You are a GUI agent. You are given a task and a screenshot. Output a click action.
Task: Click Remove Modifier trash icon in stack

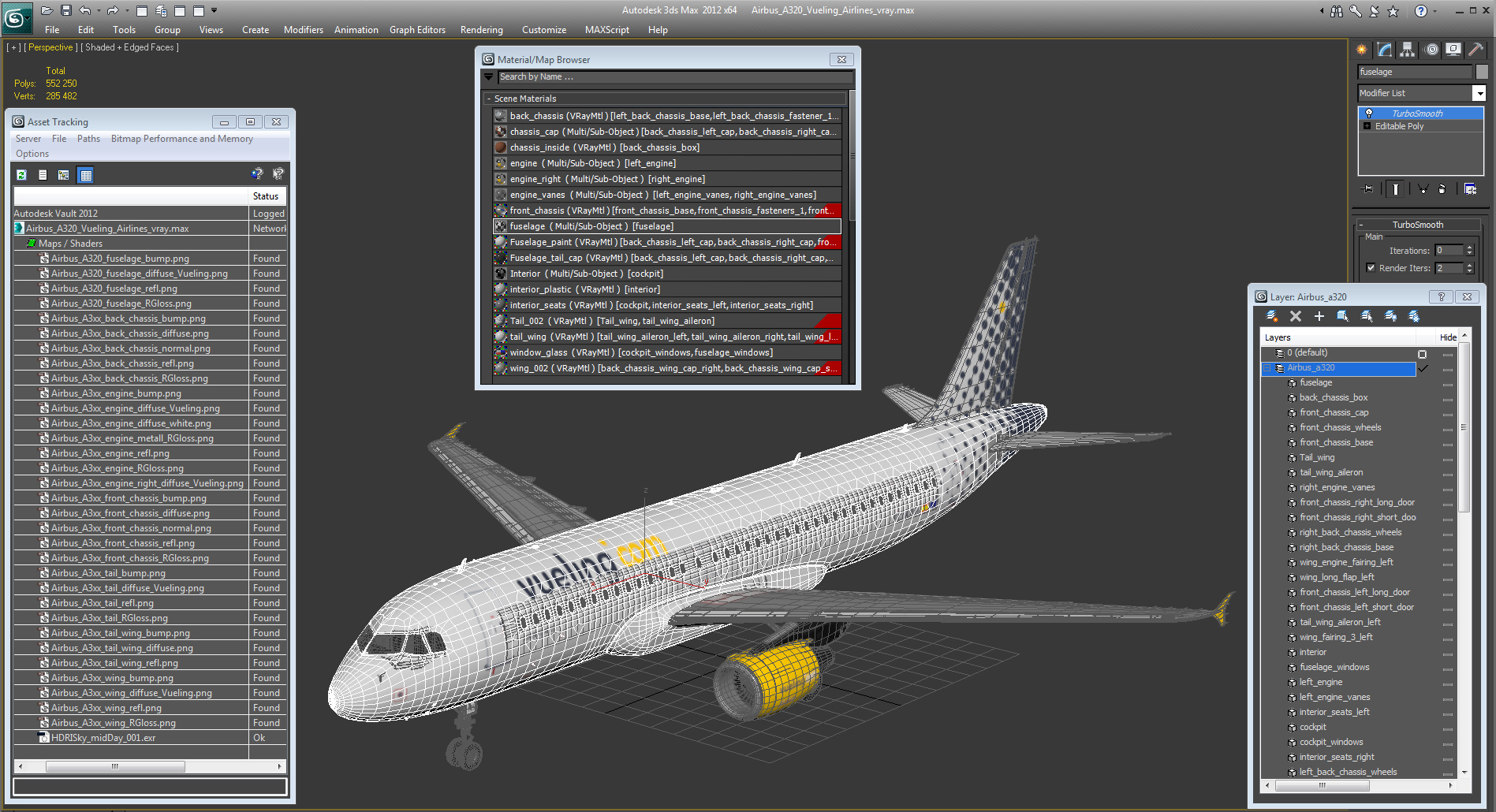(x=1442, y=188)
